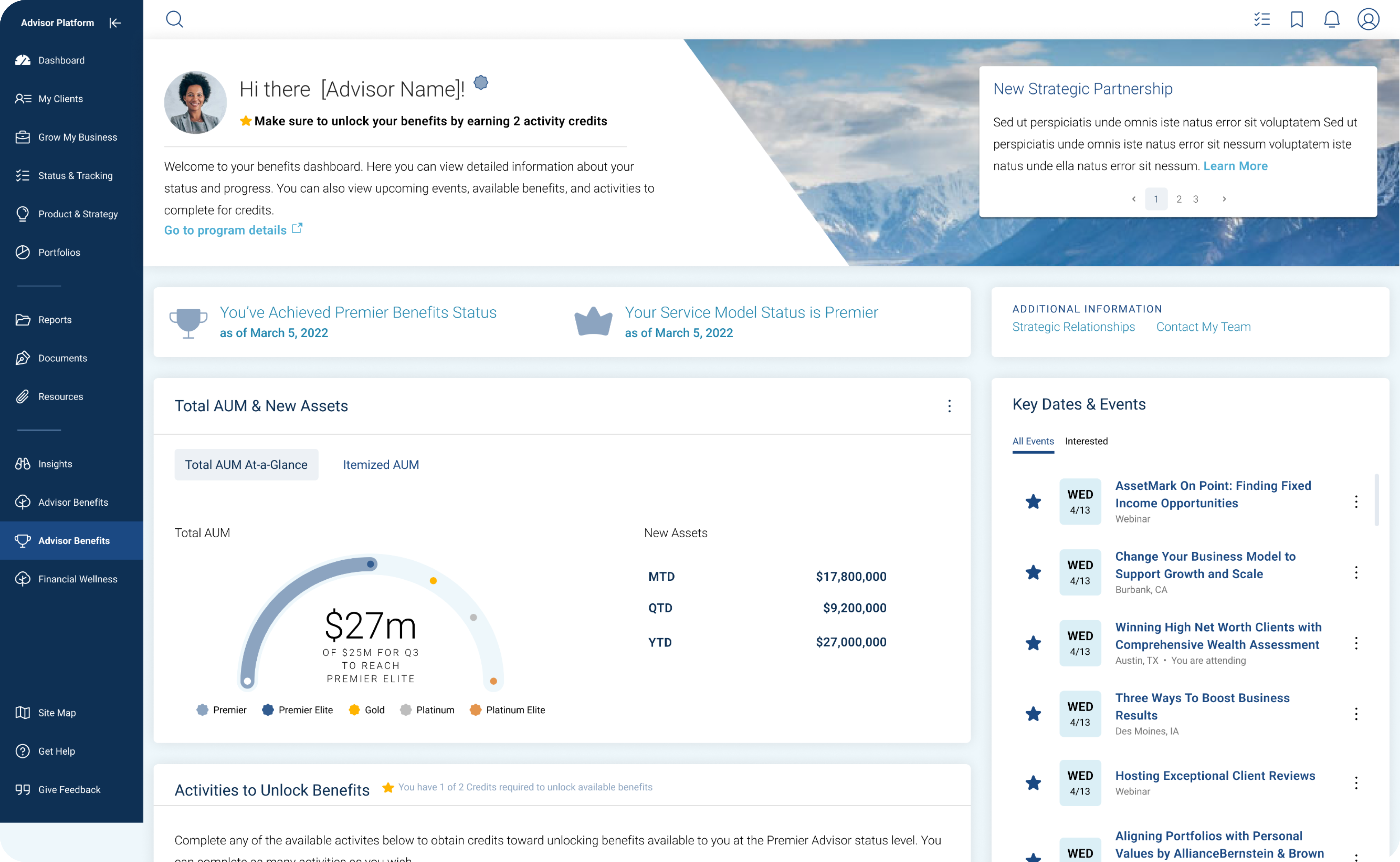The image size is (1400, 862).
Task: Click the Service Model crown icon
Action: click(x=593, y=321)
